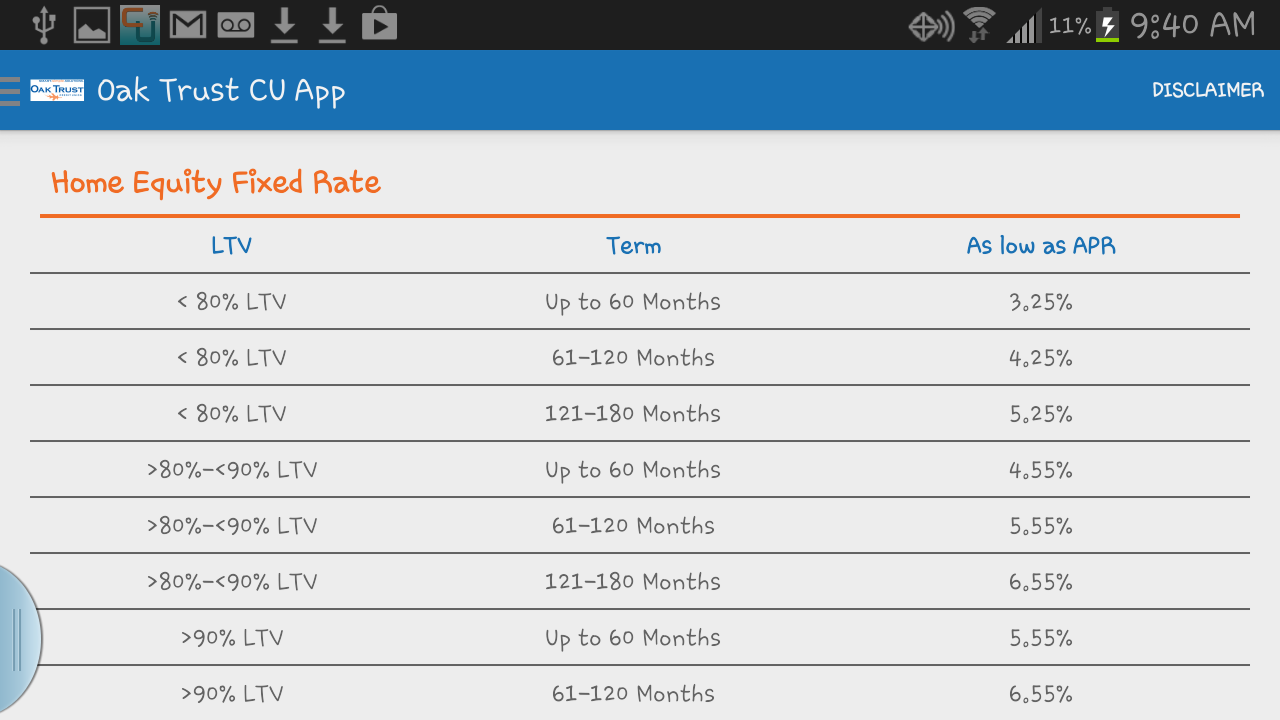Tap the voicemail notification icon

236,25
